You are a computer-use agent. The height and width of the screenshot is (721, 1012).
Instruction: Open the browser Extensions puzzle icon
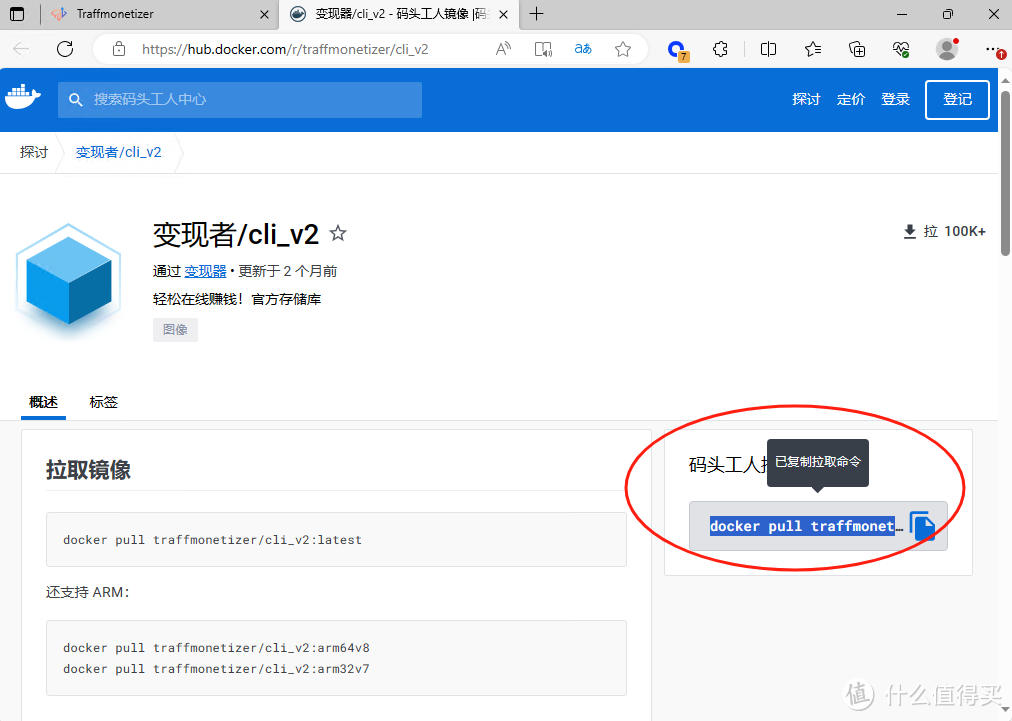pos(720,49)
